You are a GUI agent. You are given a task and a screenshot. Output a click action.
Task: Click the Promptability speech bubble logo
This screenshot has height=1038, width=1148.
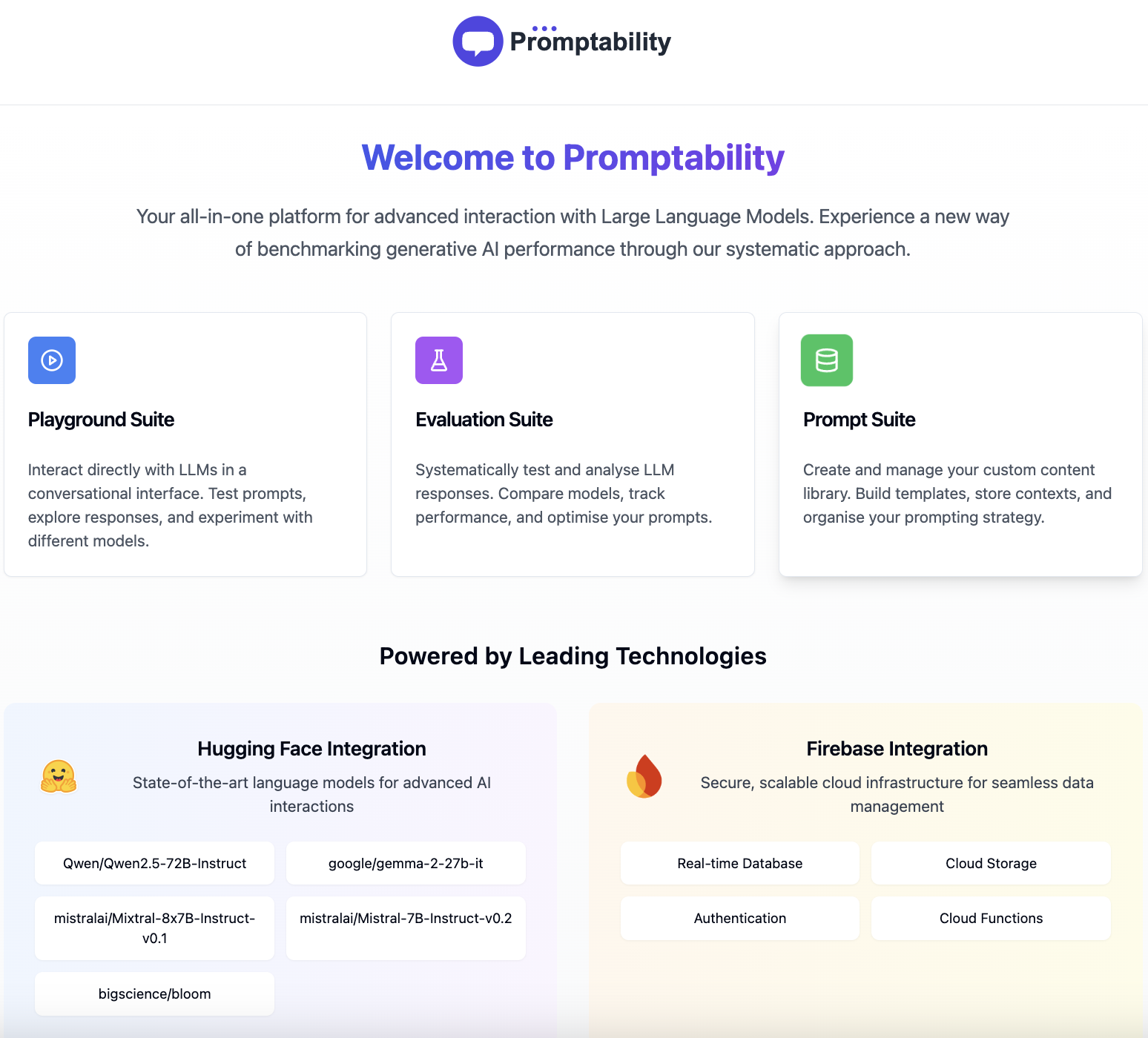pos(478,42)
